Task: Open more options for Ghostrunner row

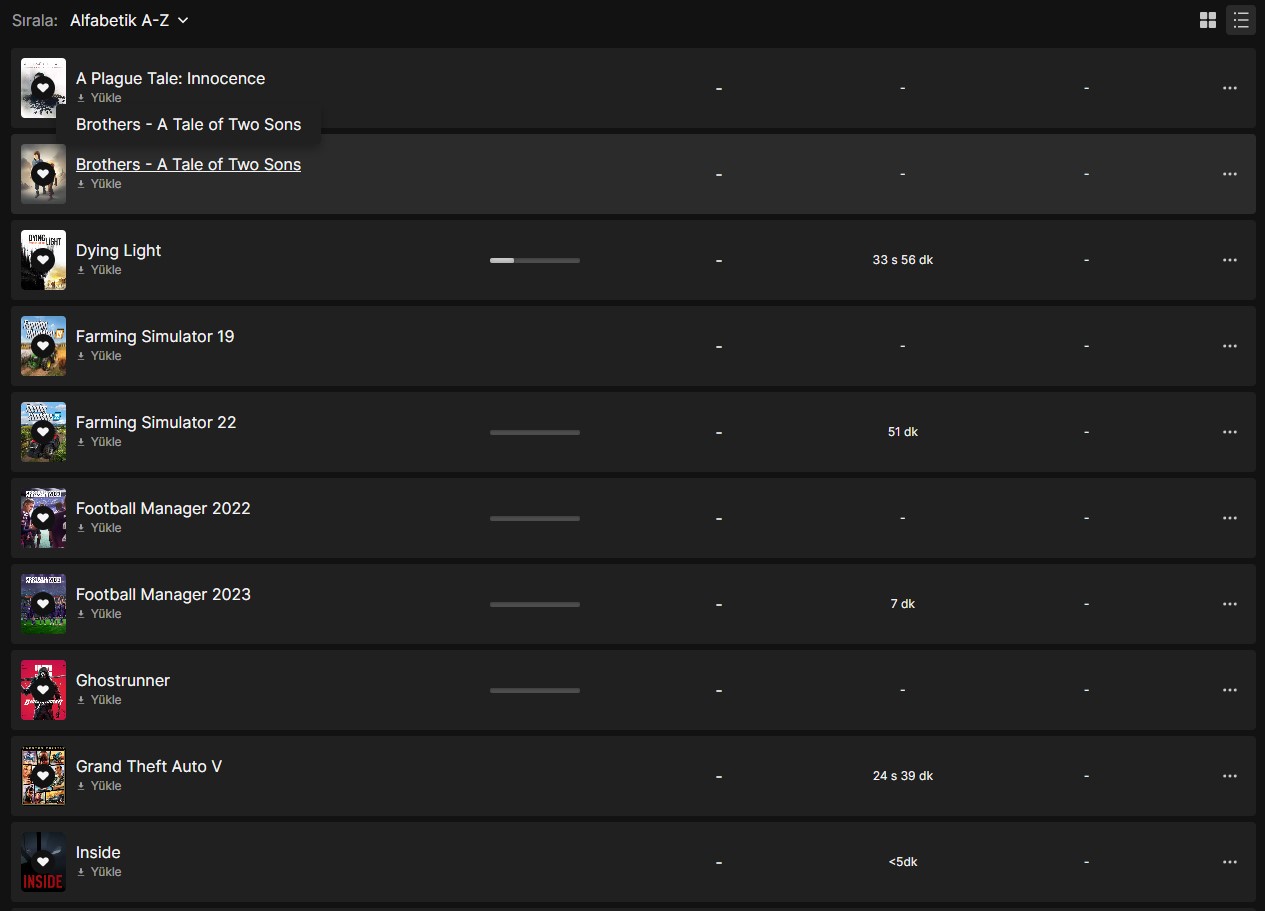Action: coord(1230,690)
